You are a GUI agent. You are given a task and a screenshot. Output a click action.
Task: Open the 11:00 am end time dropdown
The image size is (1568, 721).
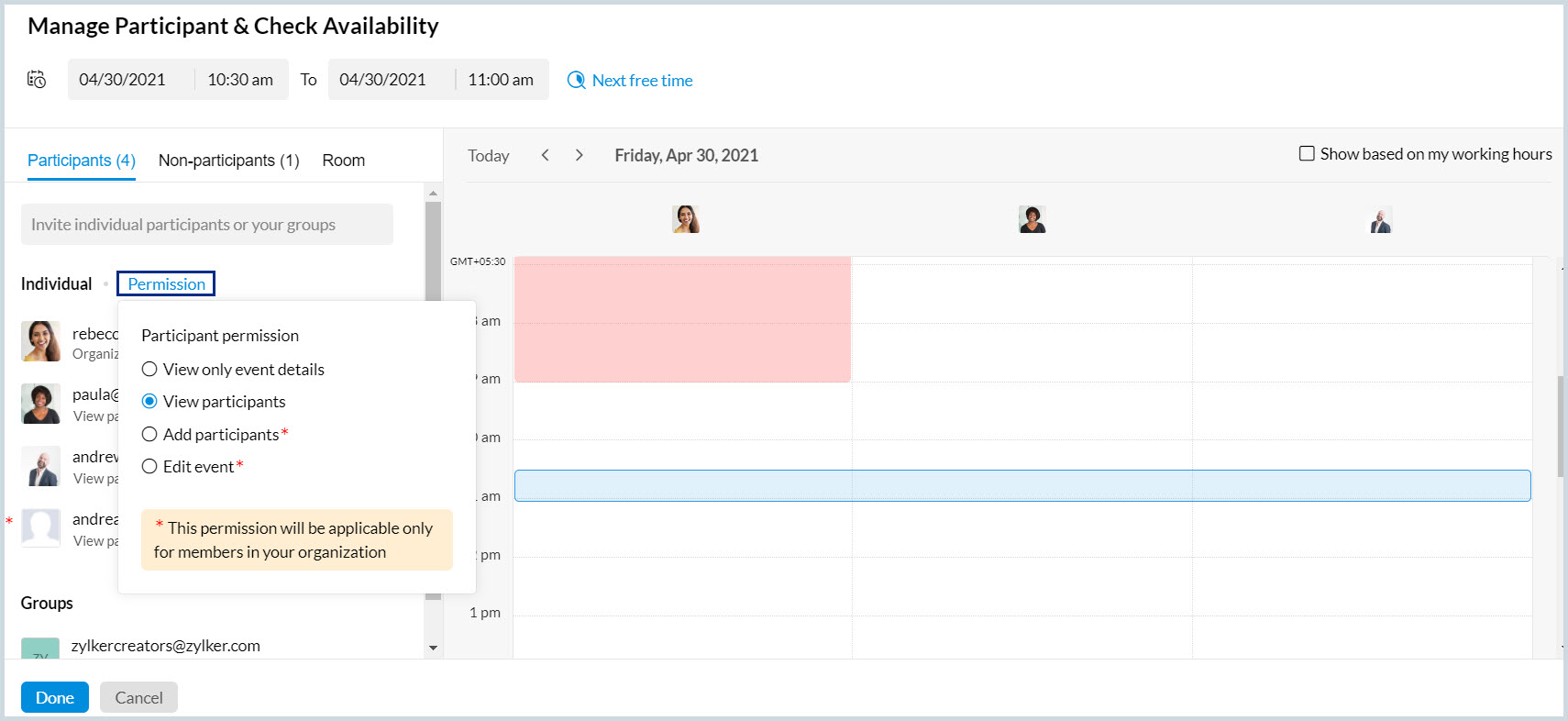coord(501,80)
